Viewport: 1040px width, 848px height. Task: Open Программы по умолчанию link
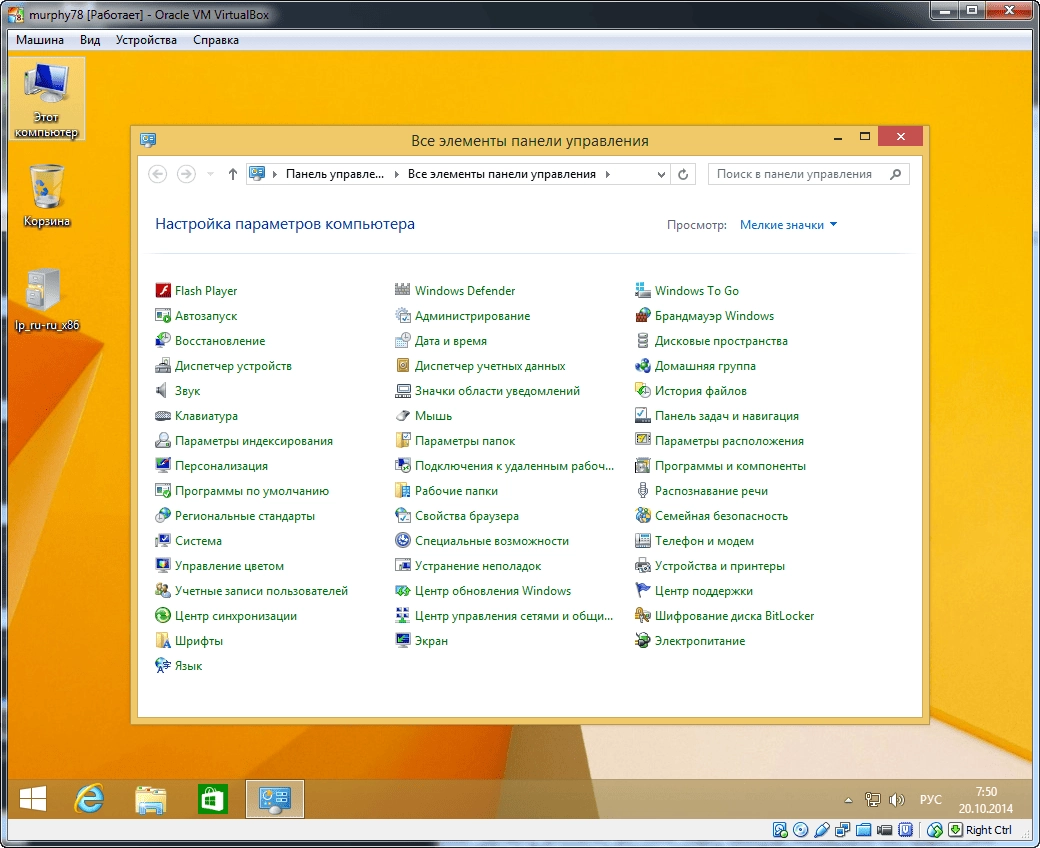pyautogui.click(x=251, y=491)
